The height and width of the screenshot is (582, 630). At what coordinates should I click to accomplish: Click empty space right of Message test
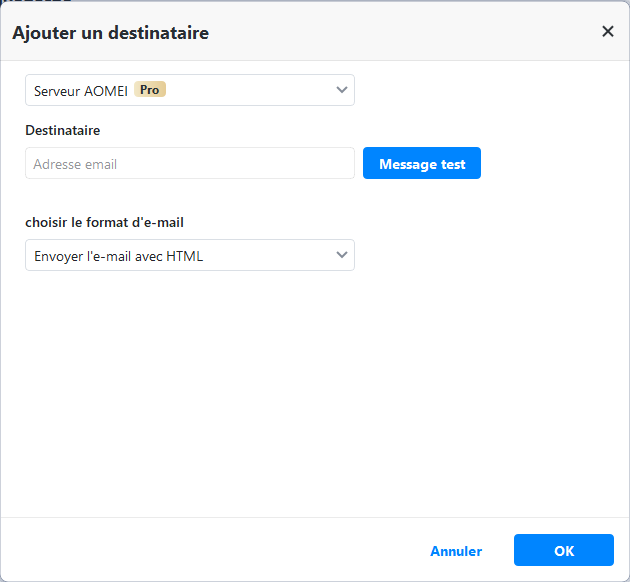tap(550, 164)
